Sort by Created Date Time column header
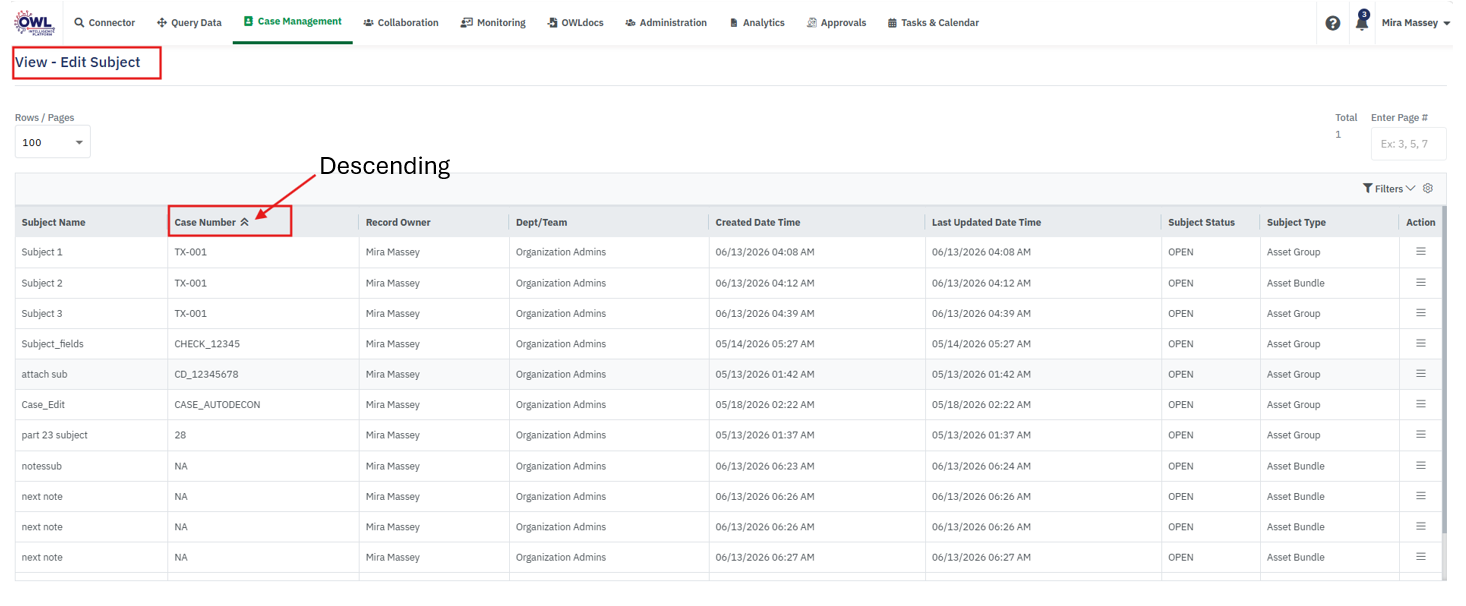Screen dimensions: 1466x606 (758, 222)
